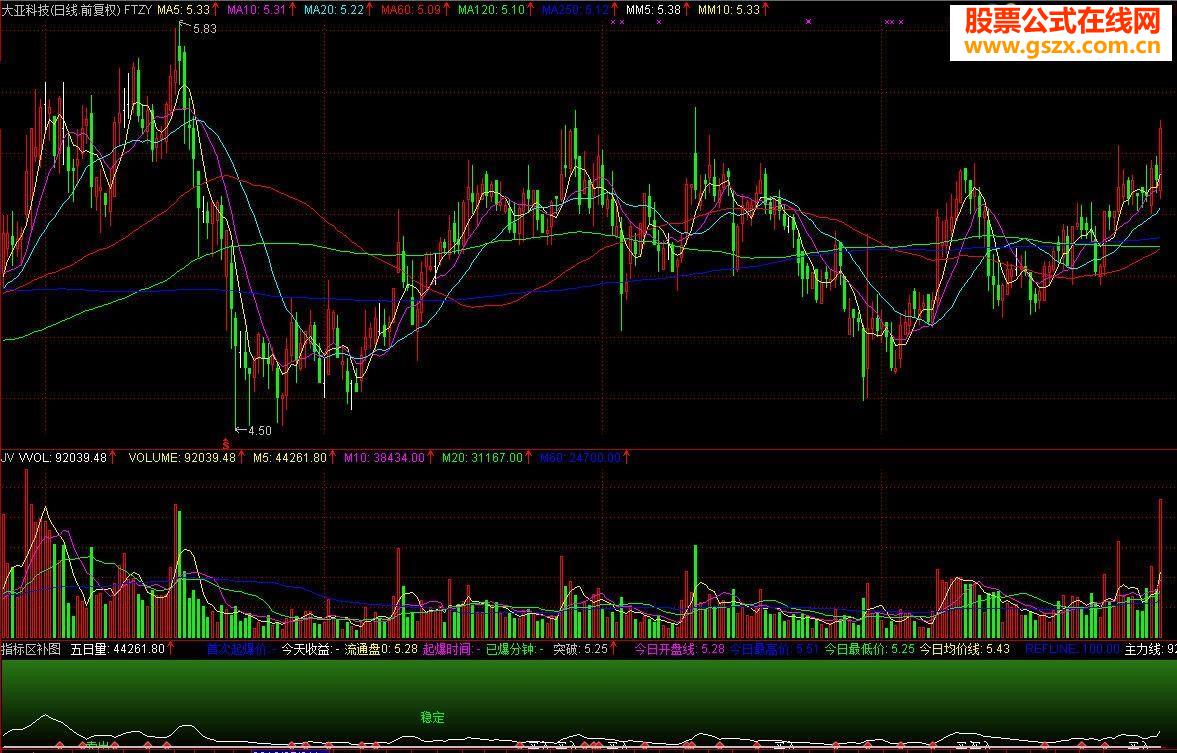Screen dimensions: 1177x753
Task: Select the FTZY indicator name
Action: click(138, 10)
